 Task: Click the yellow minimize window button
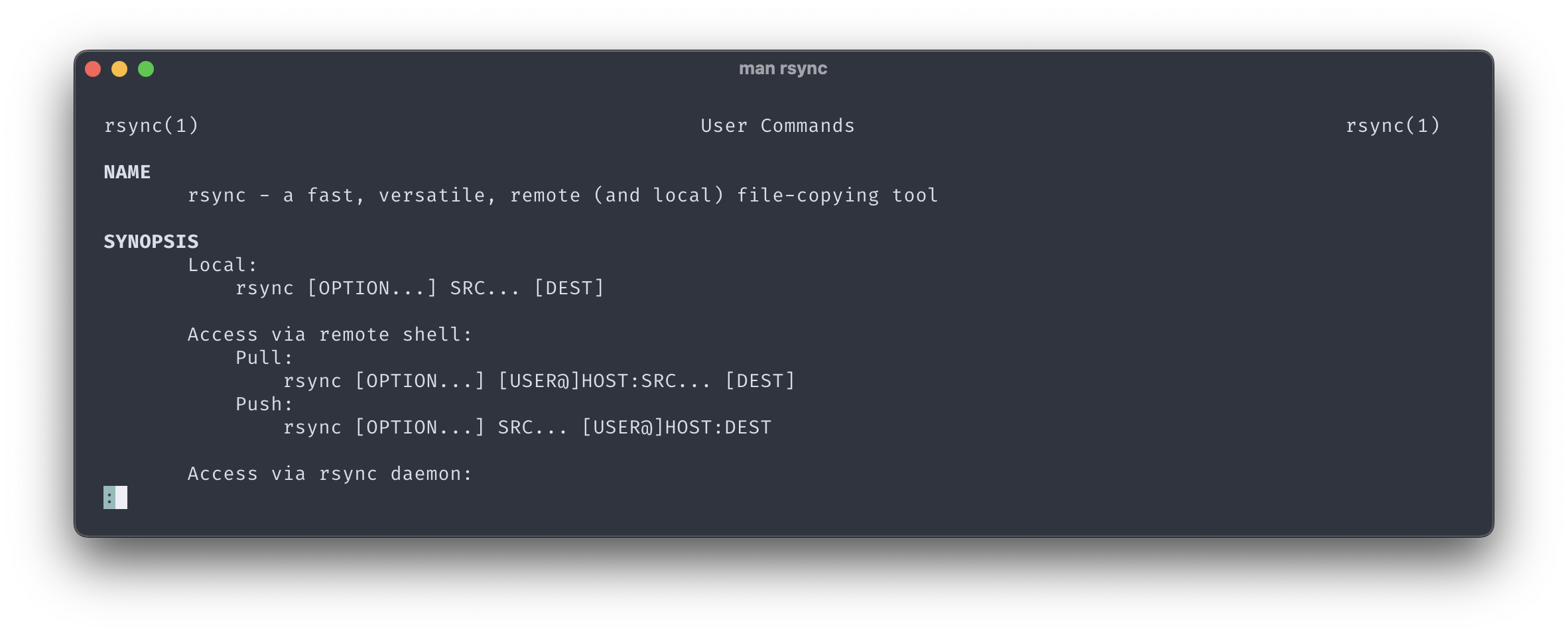[x=119, y=69]
